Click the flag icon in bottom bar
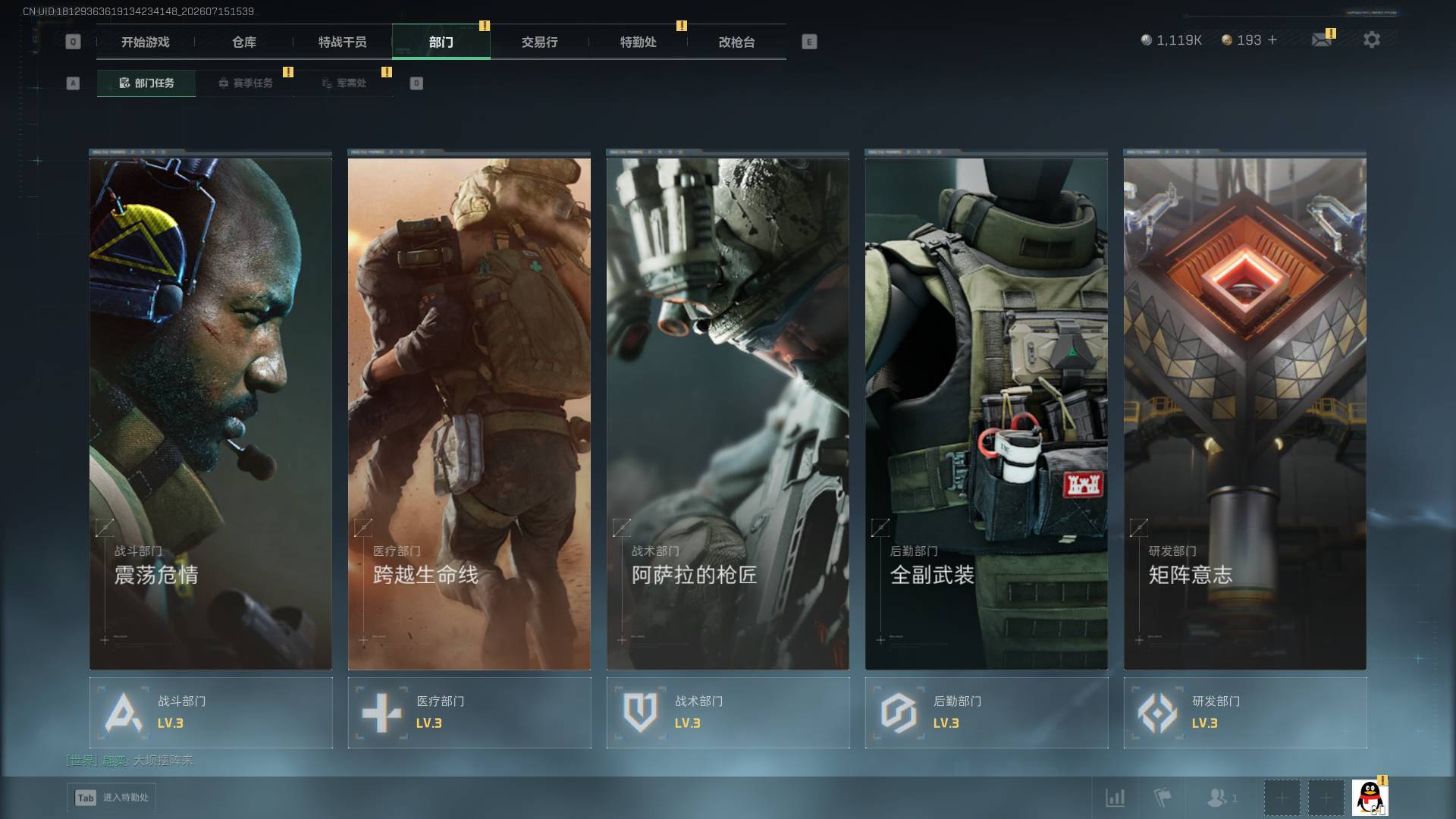This screenshot has width=1456, height=819. pos(1162,798)
